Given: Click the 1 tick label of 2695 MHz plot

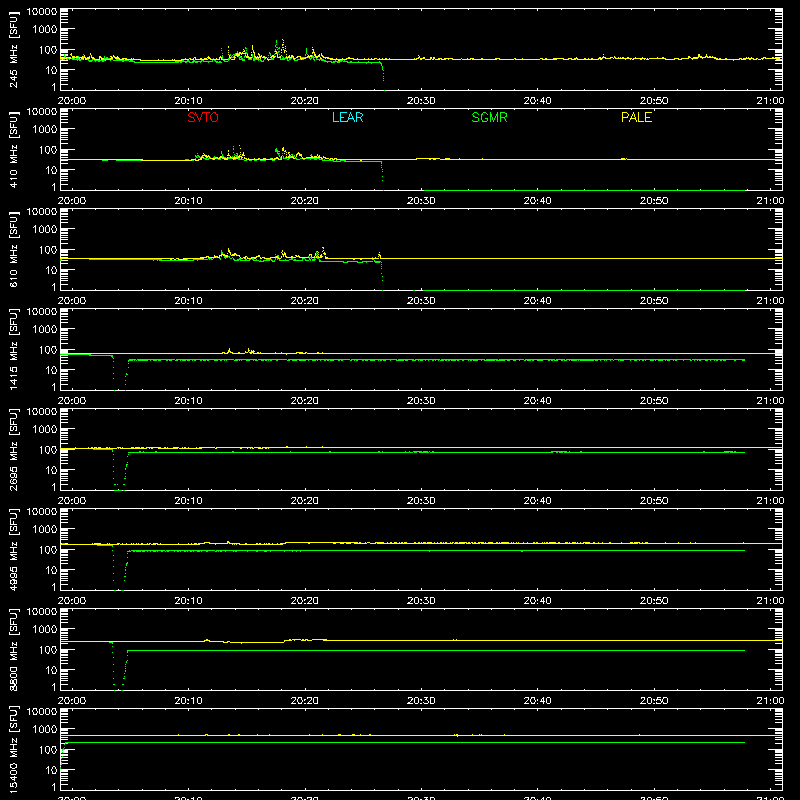Looking at the screenshot, I should [x=54, y=487].
